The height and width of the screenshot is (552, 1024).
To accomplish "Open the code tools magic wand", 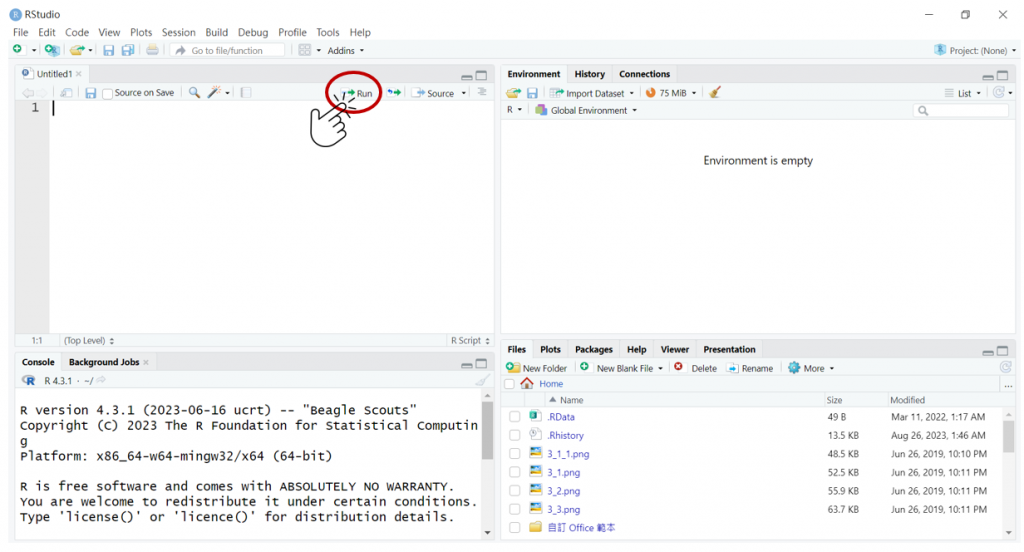I will (214, 93).
